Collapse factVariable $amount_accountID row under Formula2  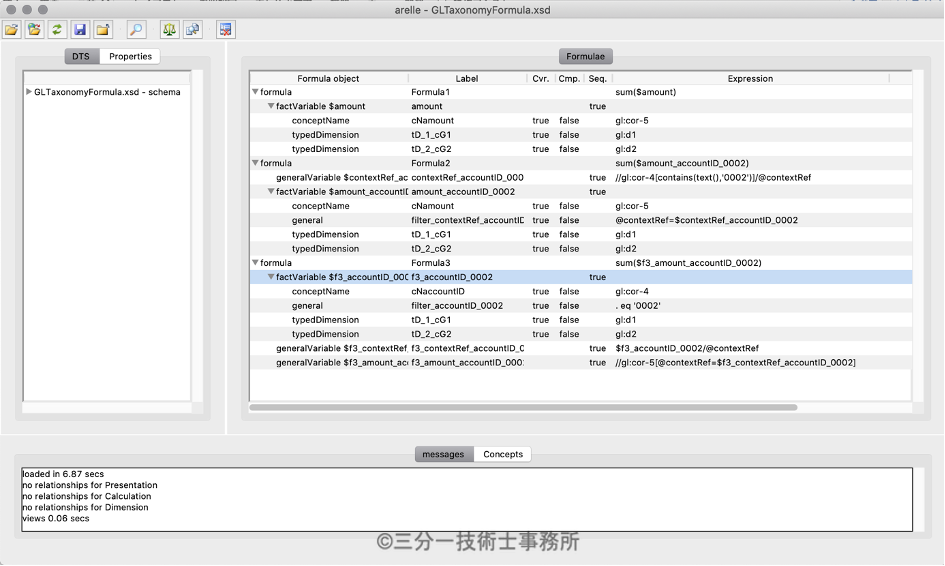(271, 192)
